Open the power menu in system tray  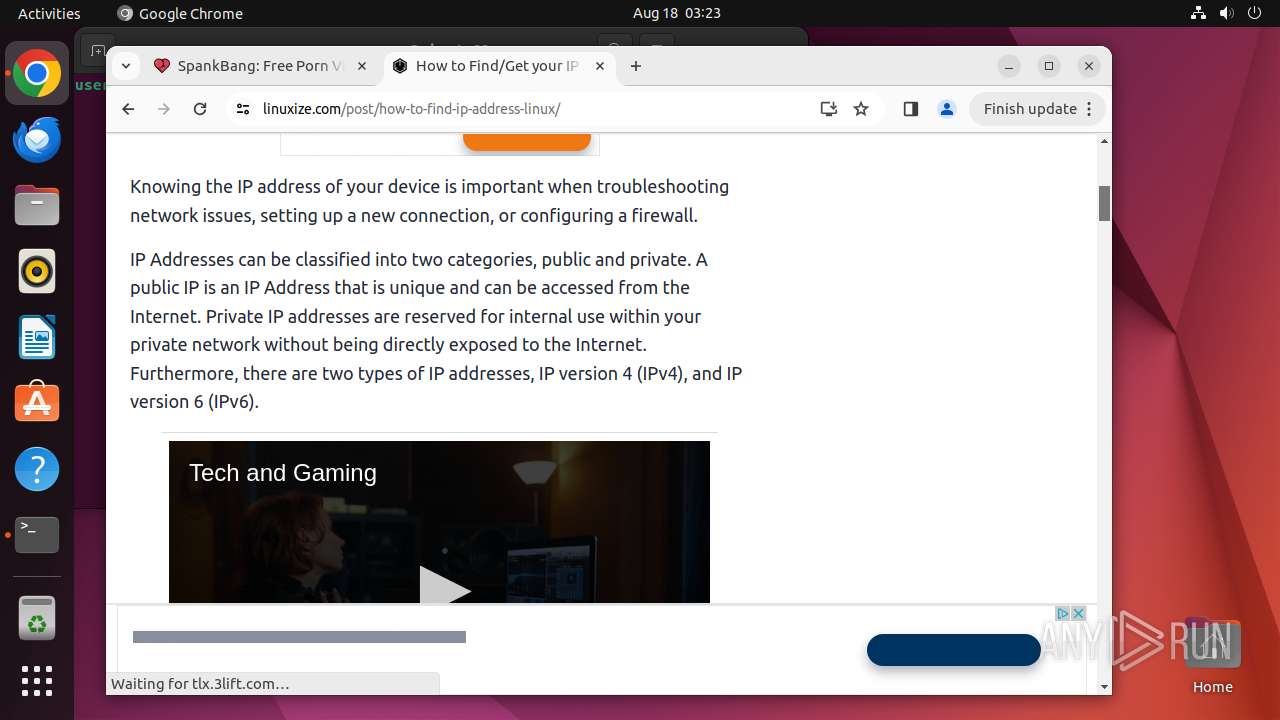[1255, 13]
